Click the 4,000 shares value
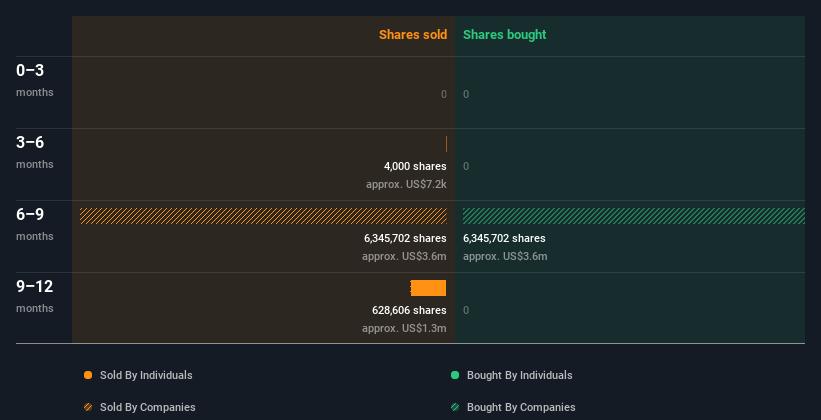Viewport: 821px width, 420px height. [x=415, y=167]
